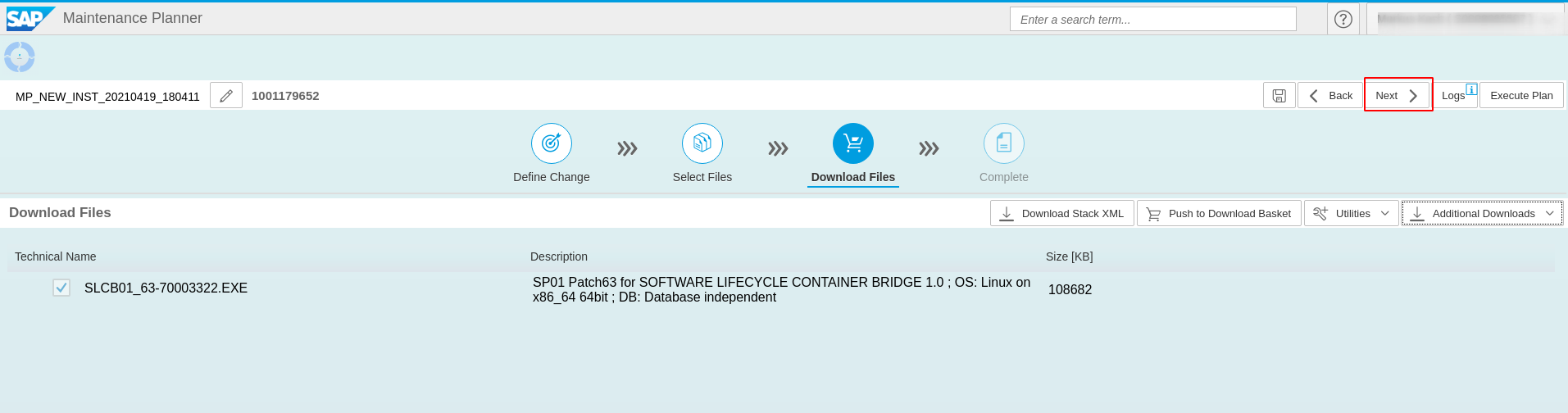Click the plan name MP_NEW_INST_20210419_180411
Image resolution: width=1568 pixels, height=413 pixels.
coord(107,97)
